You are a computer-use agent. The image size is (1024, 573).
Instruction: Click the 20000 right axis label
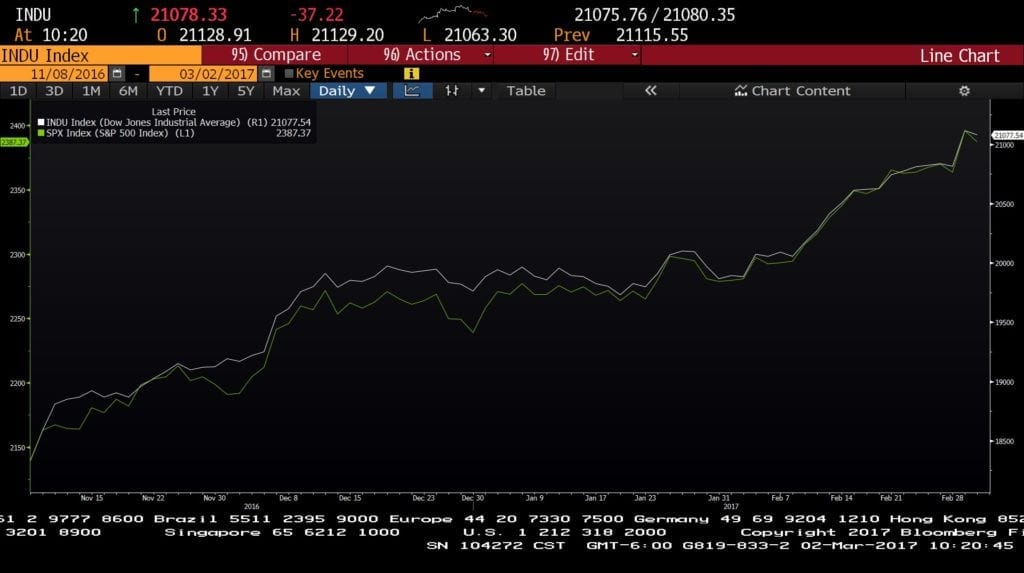point(1004,263)
